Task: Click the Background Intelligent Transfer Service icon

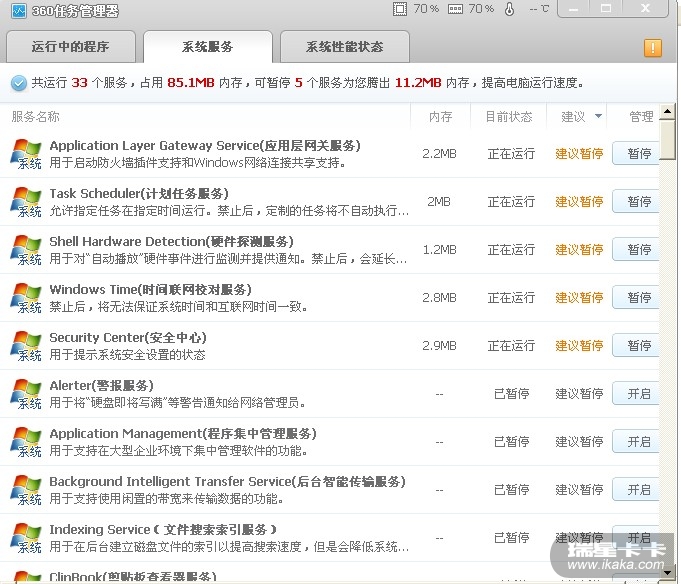Action: pos(26,490)
